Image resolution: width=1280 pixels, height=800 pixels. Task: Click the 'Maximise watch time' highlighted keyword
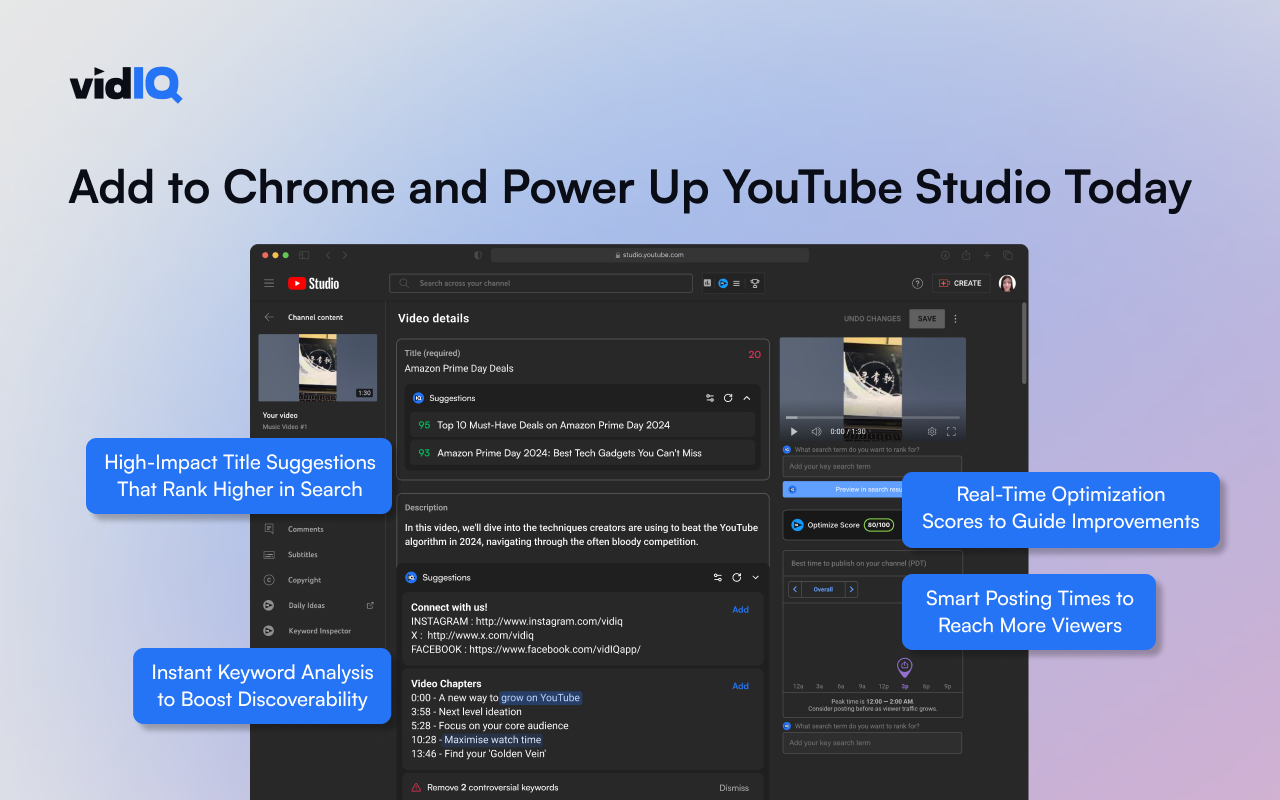click(x=492, y=740)
